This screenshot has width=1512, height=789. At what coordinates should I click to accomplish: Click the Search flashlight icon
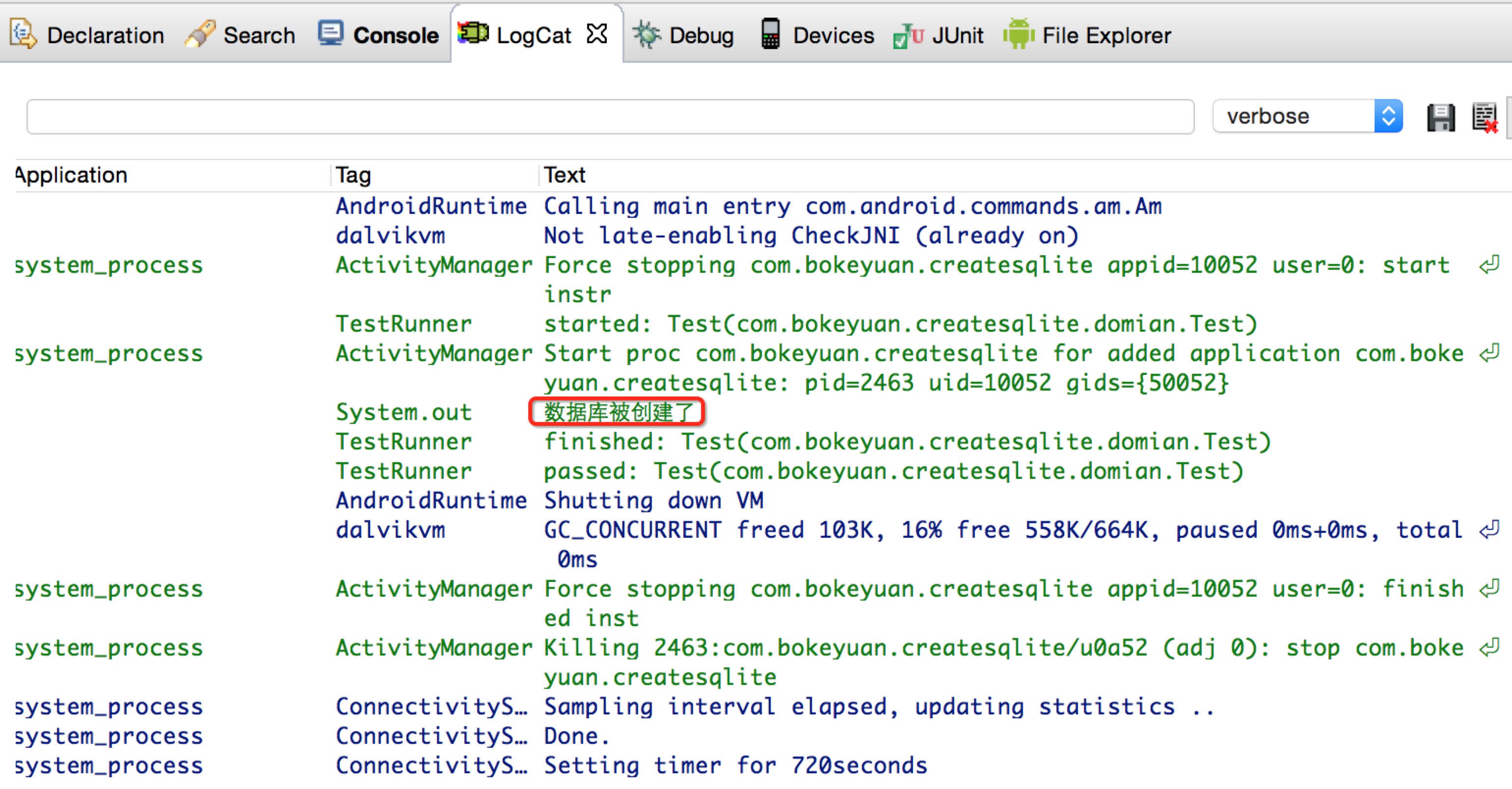[x=200, y=34]
